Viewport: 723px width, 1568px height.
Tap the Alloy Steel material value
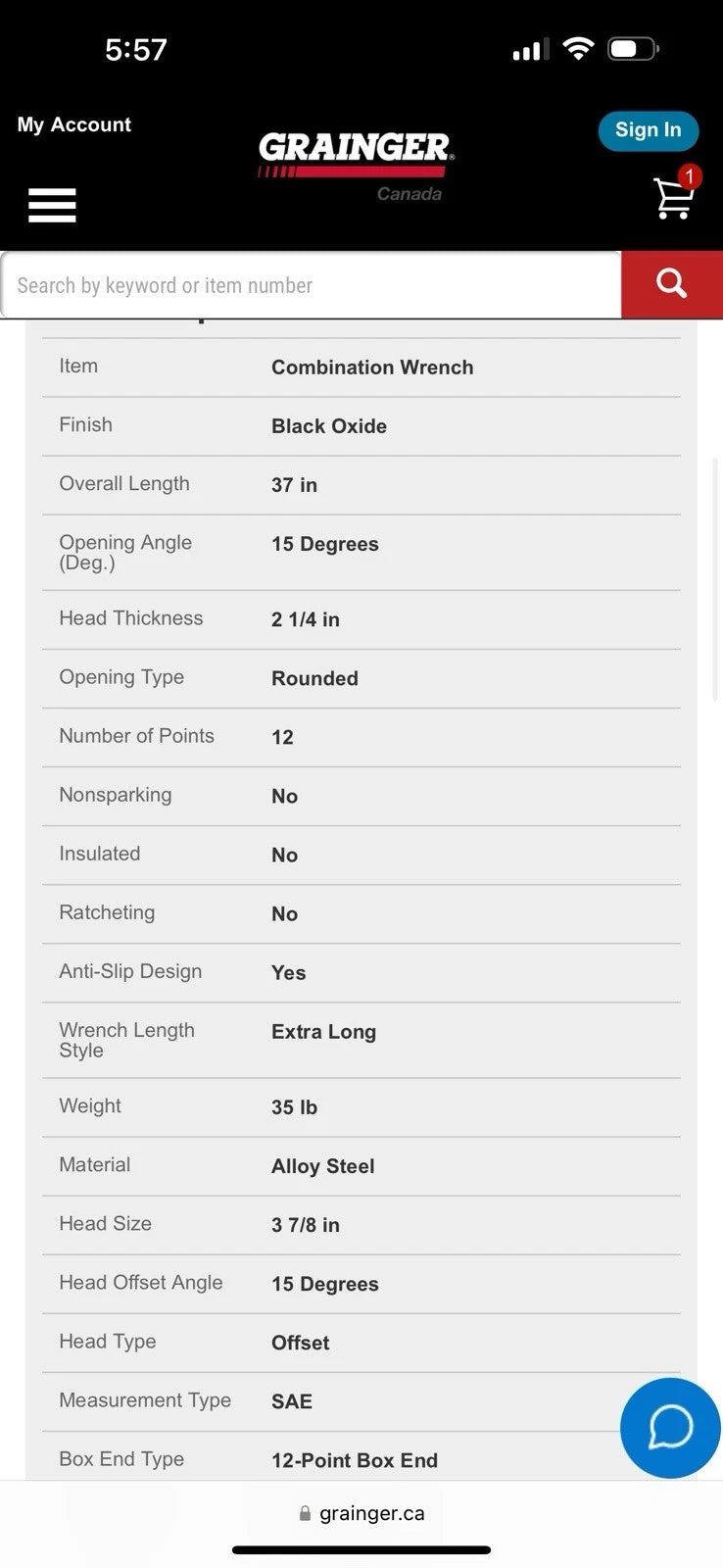point(322,1166)
